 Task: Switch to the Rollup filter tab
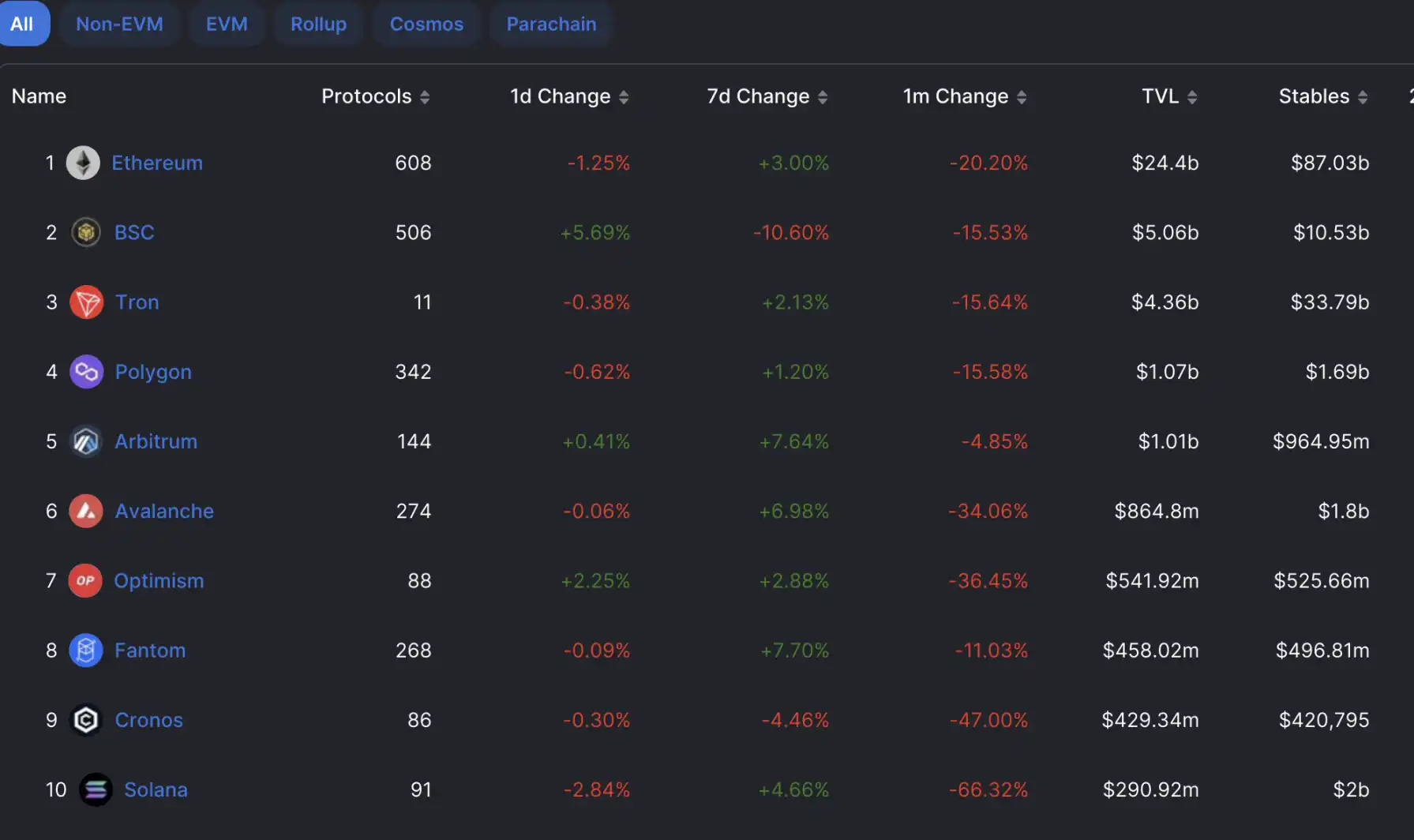pos(318,24)
